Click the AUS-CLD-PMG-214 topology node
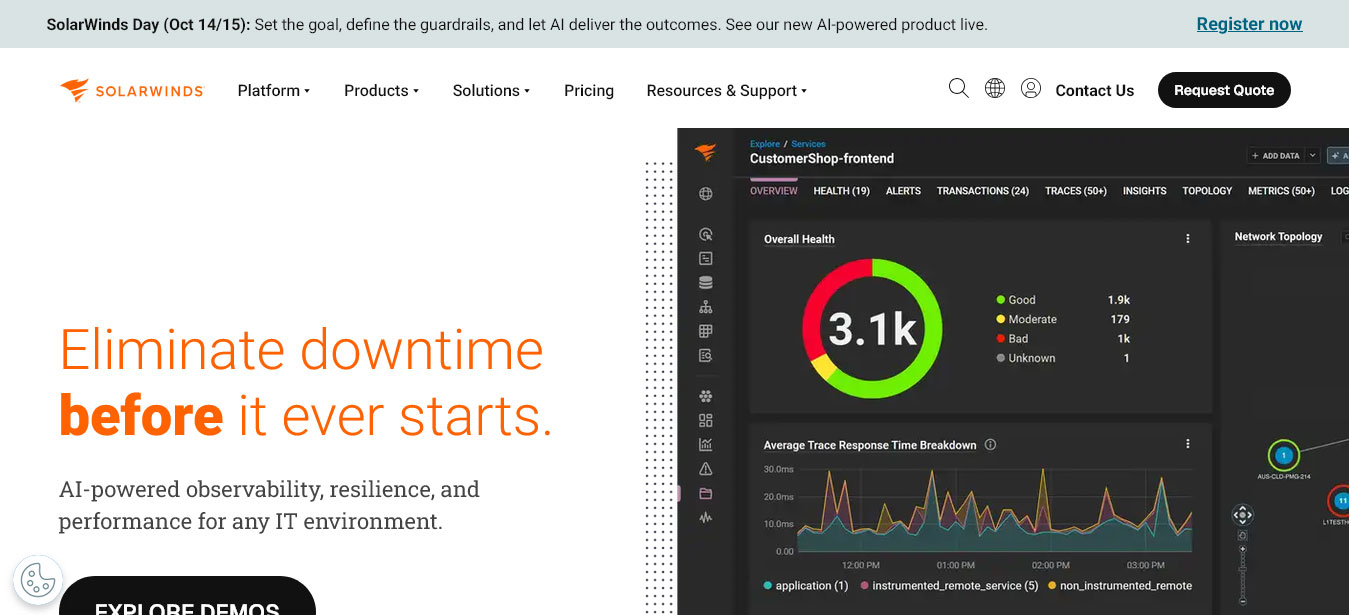 point(1284,456)
